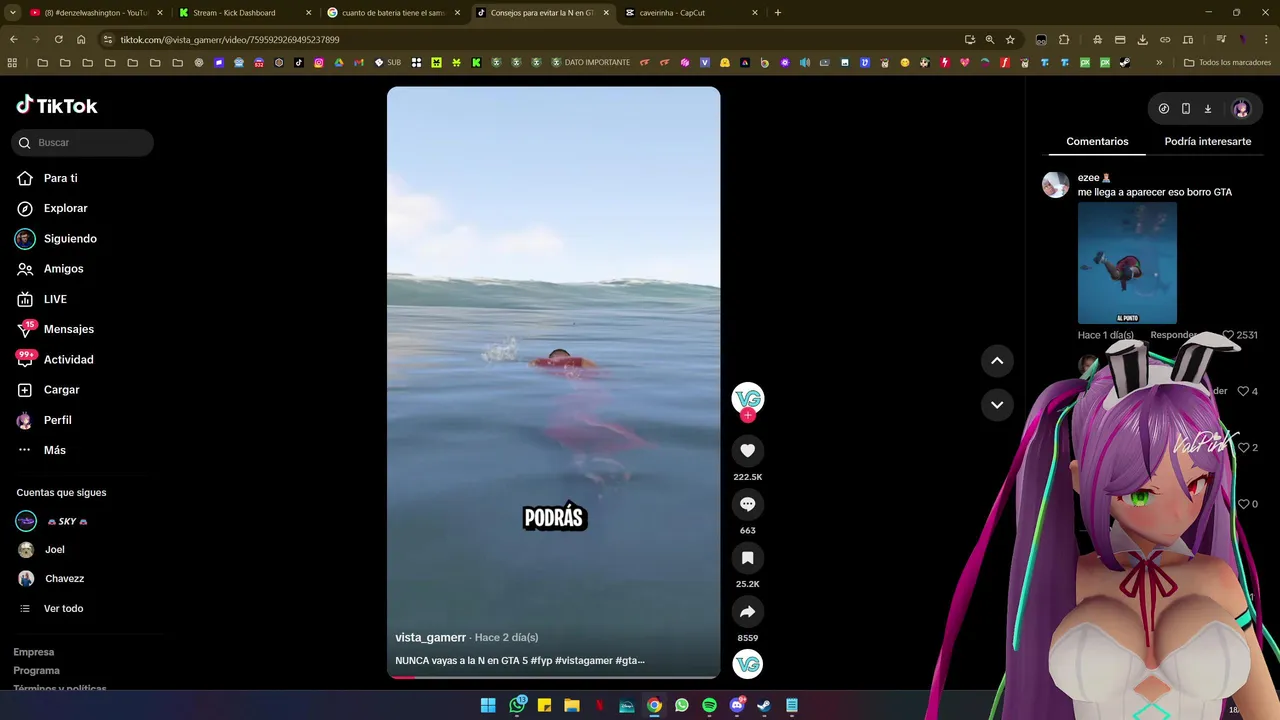This screenshot has width=1280, height=720.
Task: Open a new Chrome tab
Action: click(x=778, y=13)
